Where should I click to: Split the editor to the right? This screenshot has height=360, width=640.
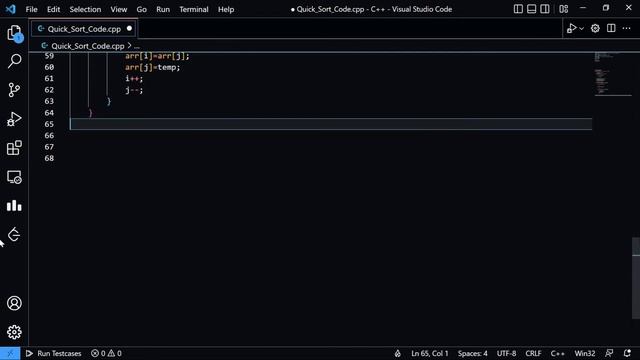[x=611, y=28]
